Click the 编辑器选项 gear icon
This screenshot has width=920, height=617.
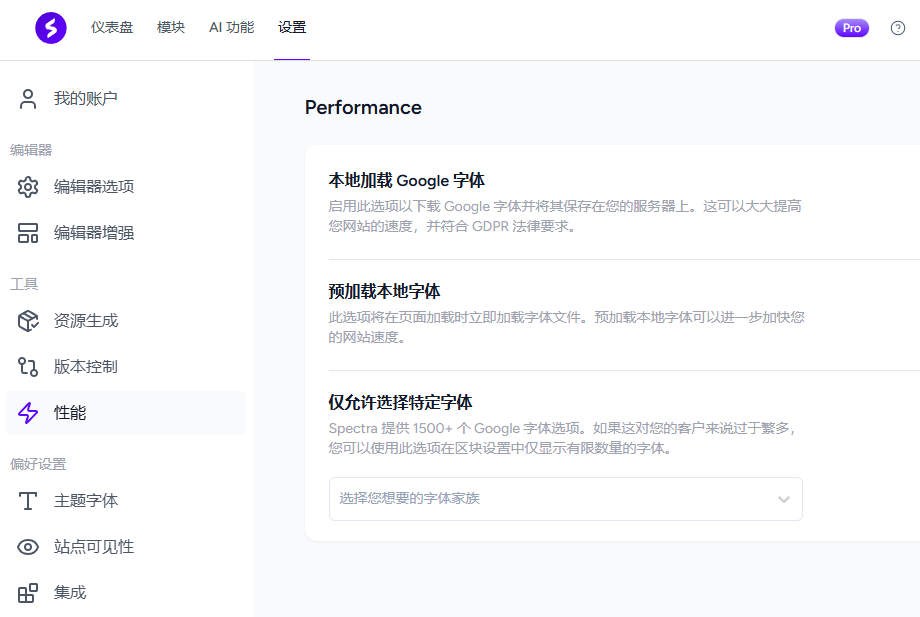(x=28, y=187)
